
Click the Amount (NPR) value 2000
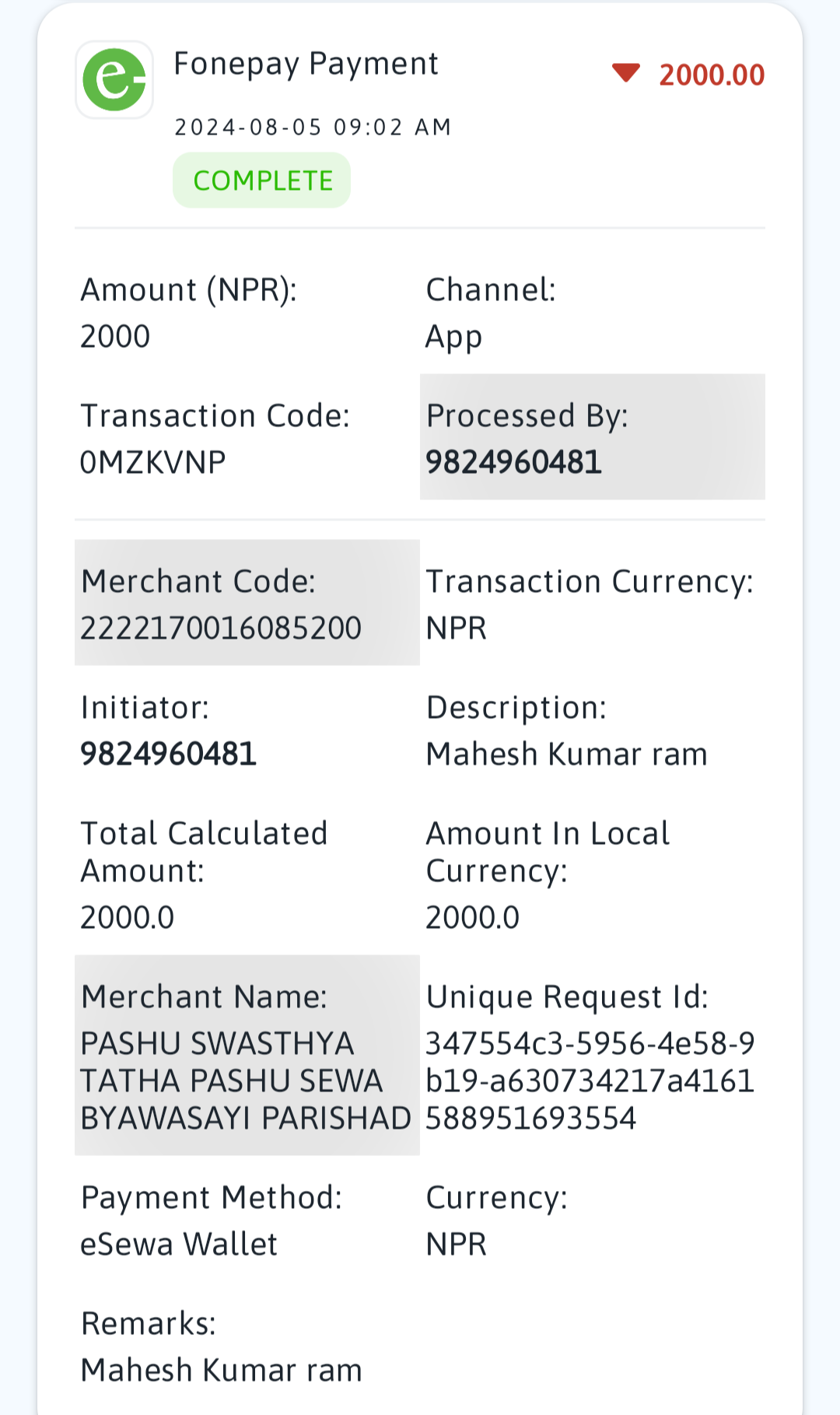tap(115, 336)
